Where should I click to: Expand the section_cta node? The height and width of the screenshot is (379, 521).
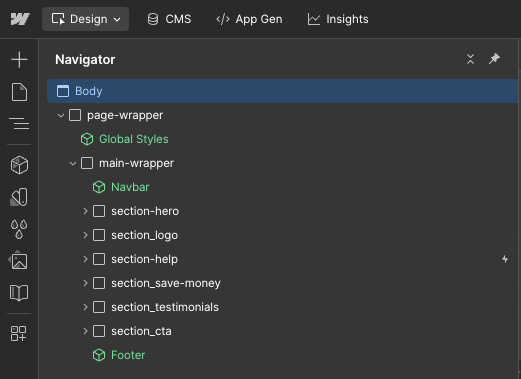(x=85, y=331)
